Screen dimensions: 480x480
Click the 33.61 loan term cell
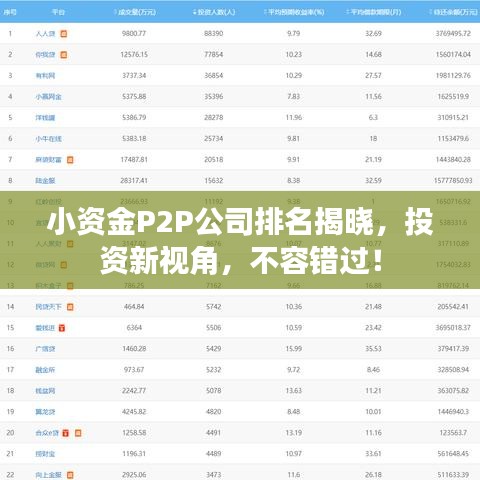[x=373, y=454]
